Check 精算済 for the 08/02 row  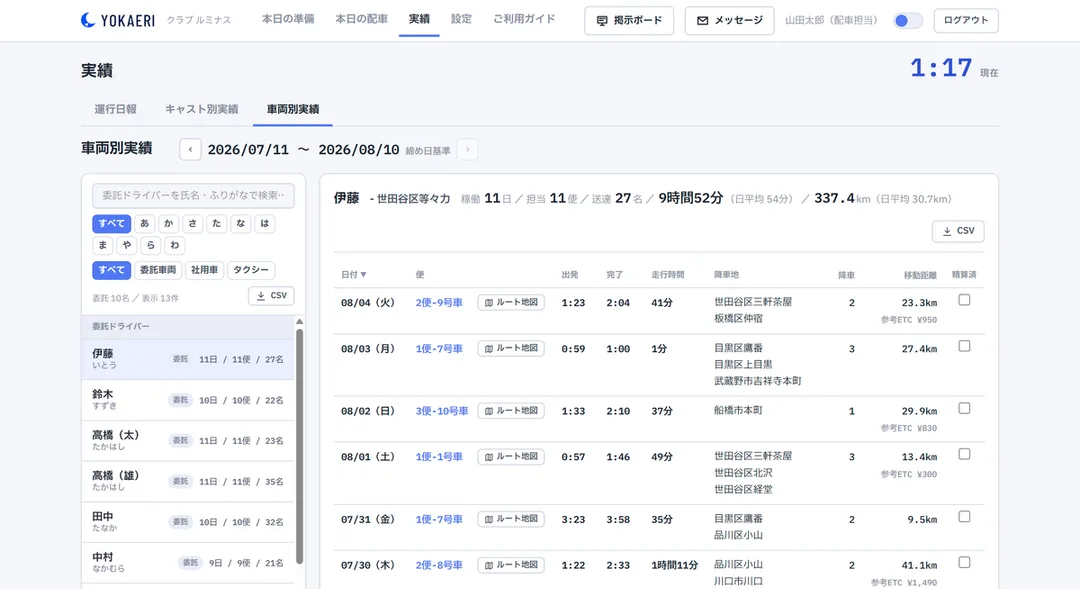tap(964, 409)
